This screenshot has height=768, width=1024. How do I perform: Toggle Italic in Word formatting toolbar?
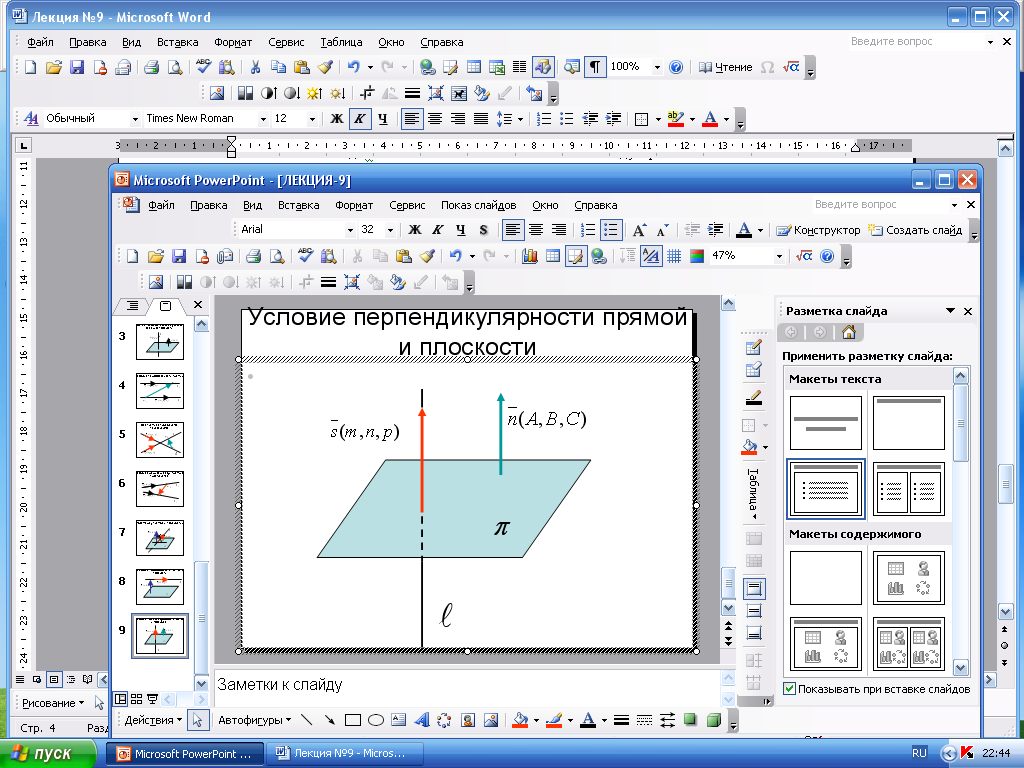359,118
